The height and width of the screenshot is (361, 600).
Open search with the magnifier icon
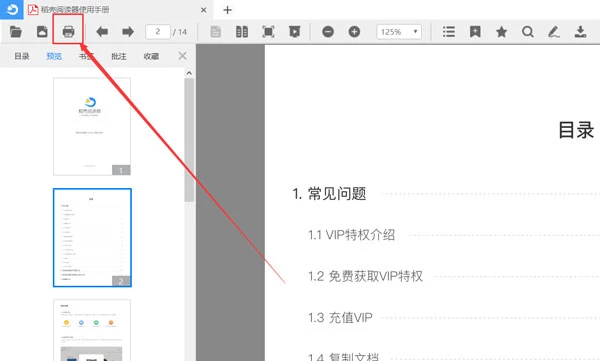528,31
